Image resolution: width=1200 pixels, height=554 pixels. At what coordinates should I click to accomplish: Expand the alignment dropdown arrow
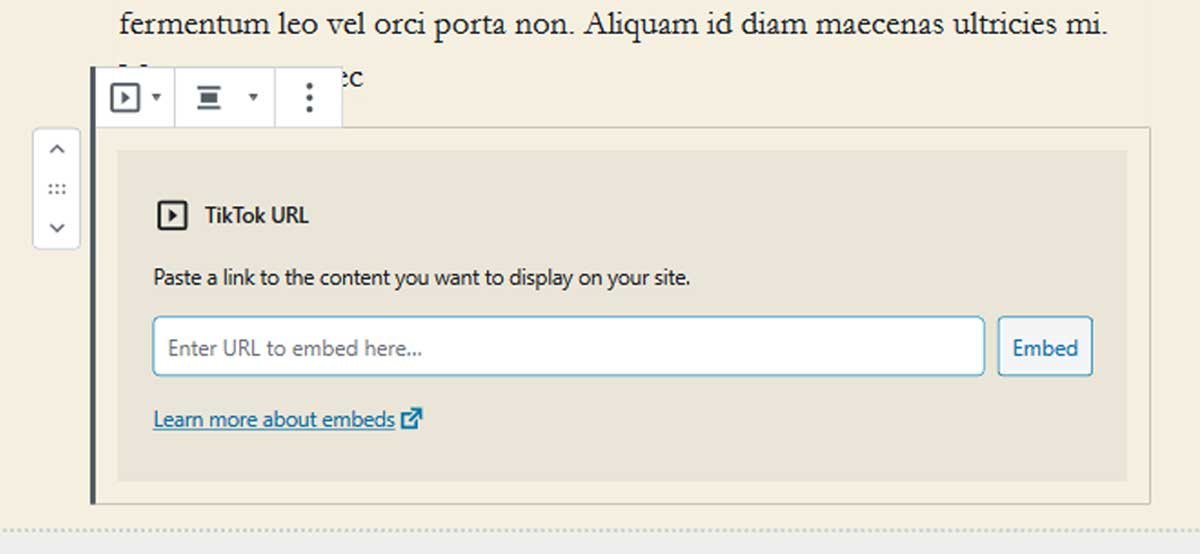pos(253,97)
